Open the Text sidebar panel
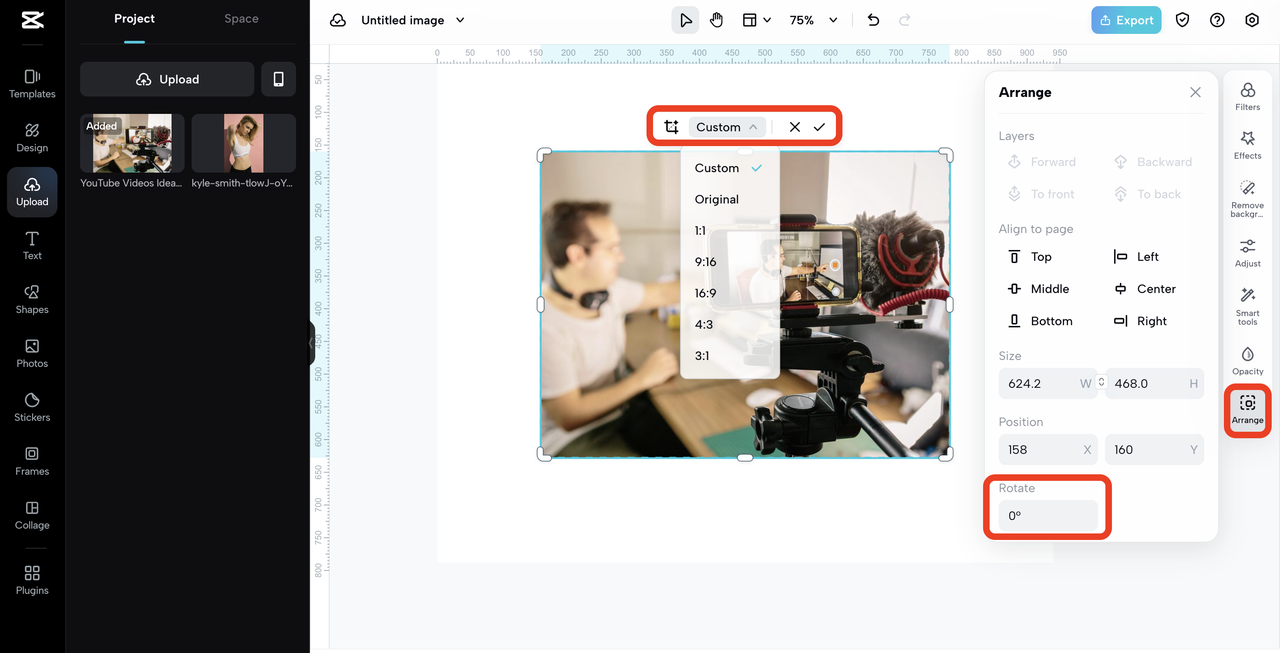1280x653 pixels. [x=32, y=246]
